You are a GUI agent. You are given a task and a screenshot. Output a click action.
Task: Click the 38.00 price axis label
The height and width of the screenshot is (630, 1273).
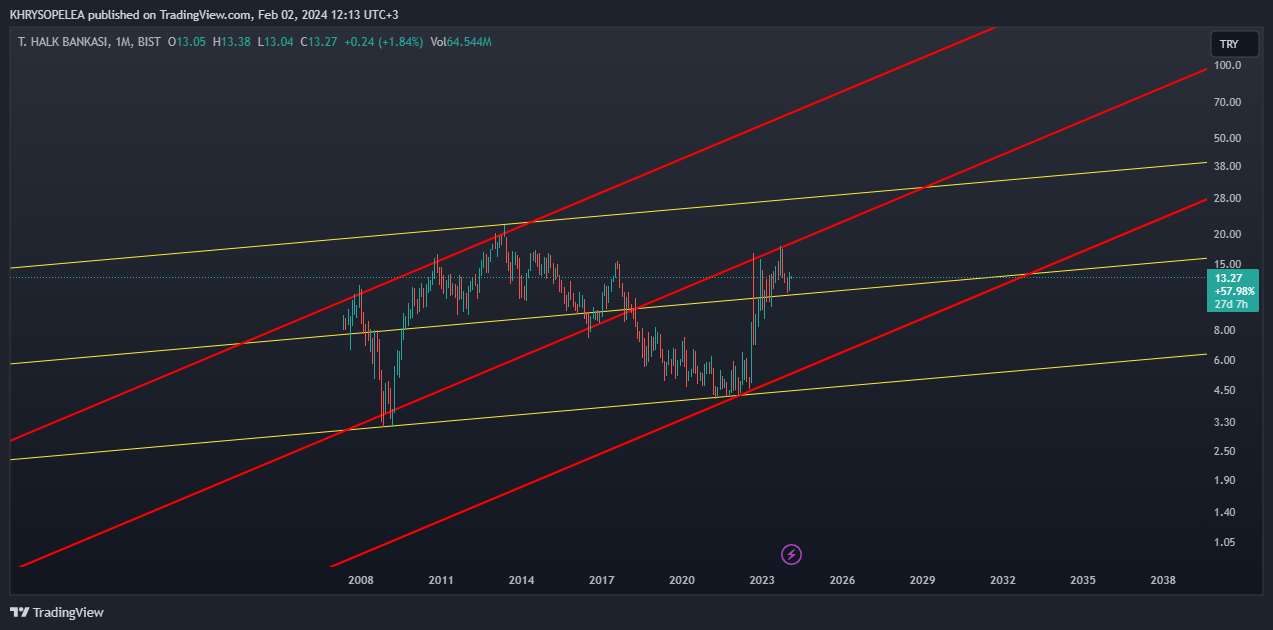pyautogui.click(x=1227, y=166)
